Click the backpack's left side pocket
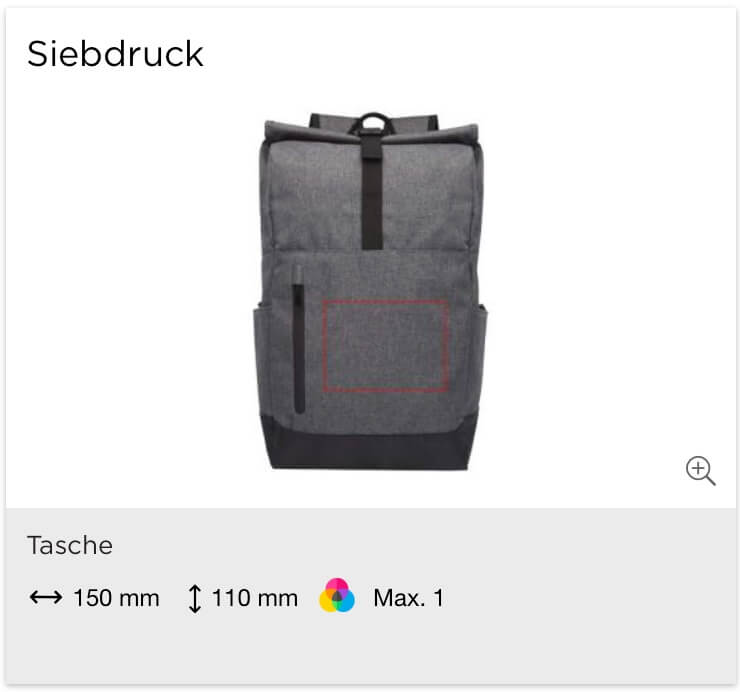The height and width of the screenshot is (692, 740). (261, 359)
